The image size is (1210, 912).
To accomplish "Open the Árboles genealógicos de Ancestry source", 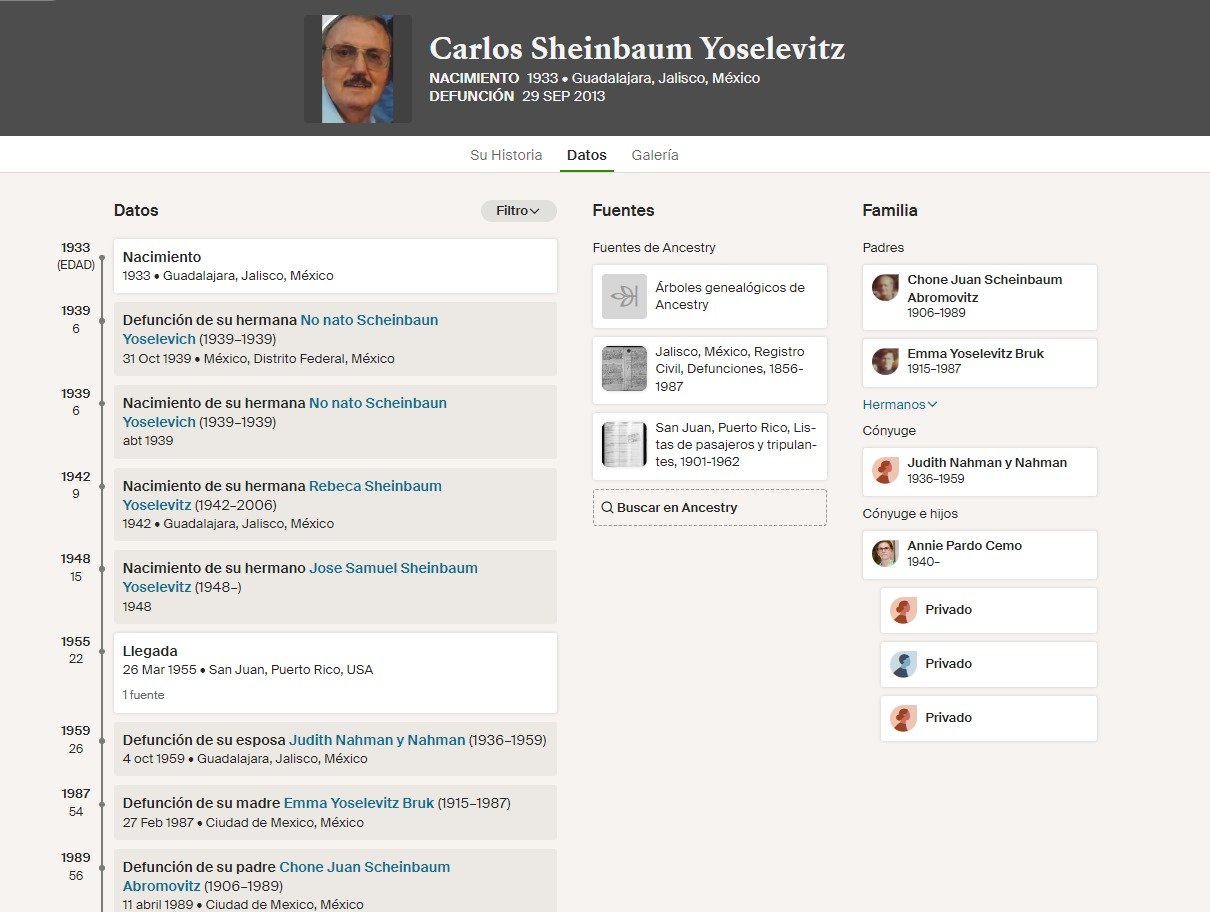I will [624, 296].
